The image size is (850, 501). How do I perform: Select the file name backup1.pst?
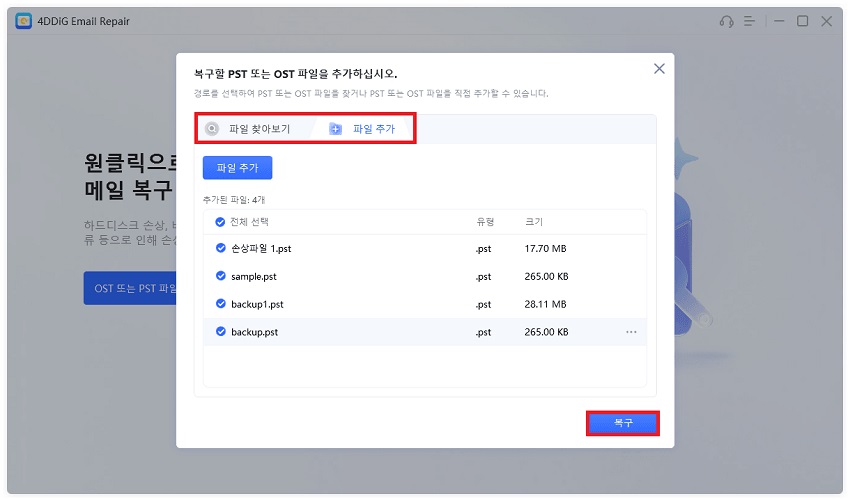pos(257,304)
